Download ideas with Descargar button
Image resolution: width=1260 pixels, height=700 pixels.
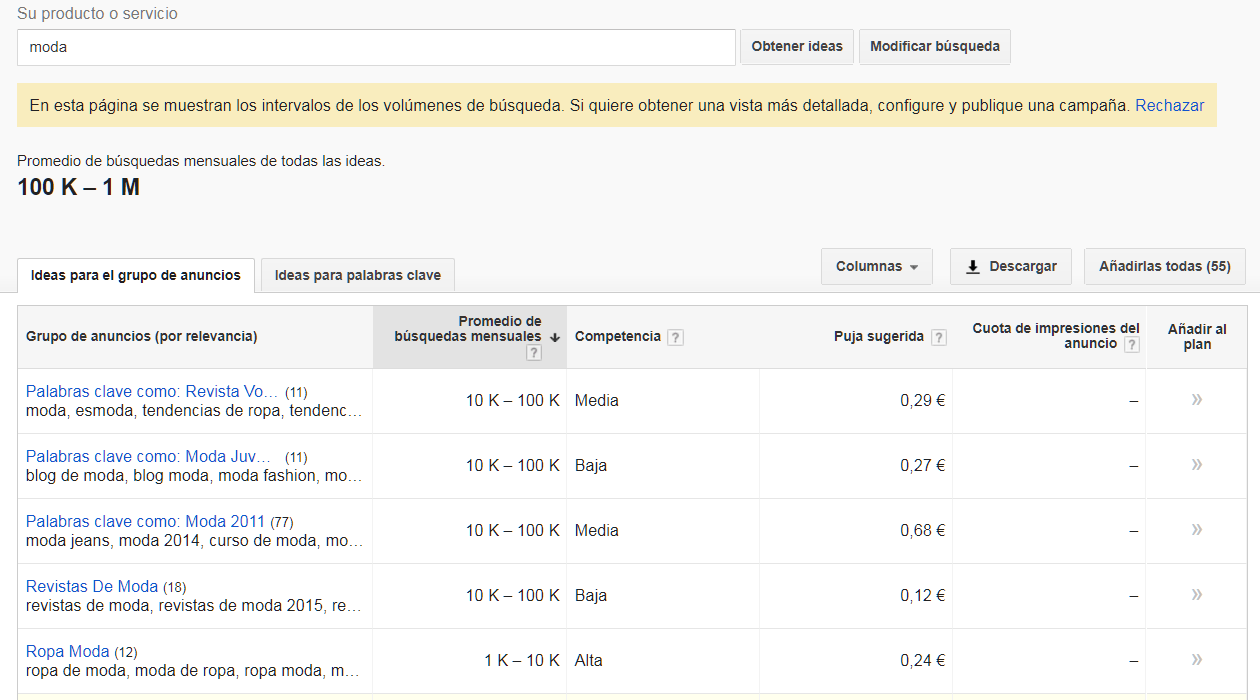pyautogui.click(x=1010, y=267)
